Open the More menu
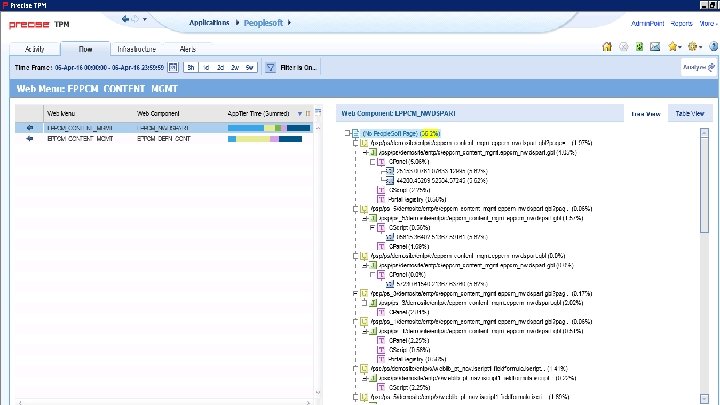 [708, 23]
